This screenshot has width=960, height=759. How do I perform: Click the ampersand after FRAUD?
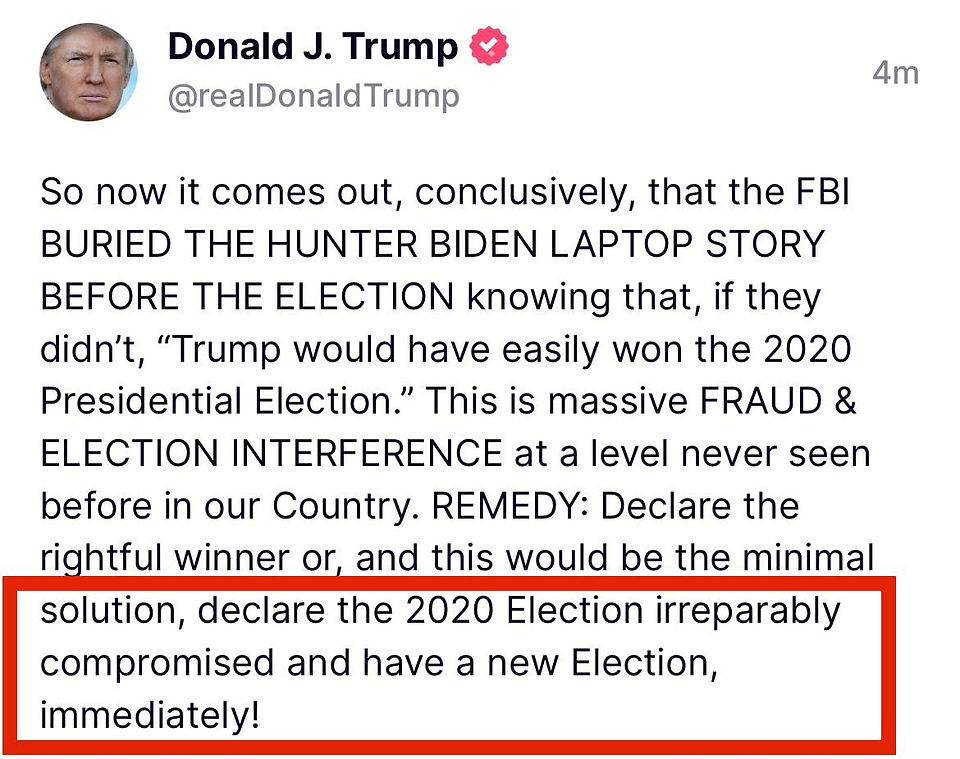click(845, 402)
